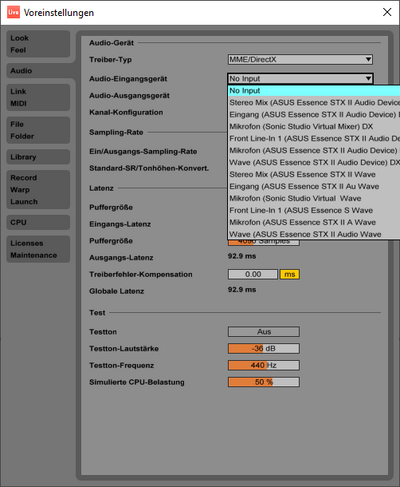Switch to the Link MIDI tab
The height and width of the screenshot is (487, 400).
[x=38, y=97]
